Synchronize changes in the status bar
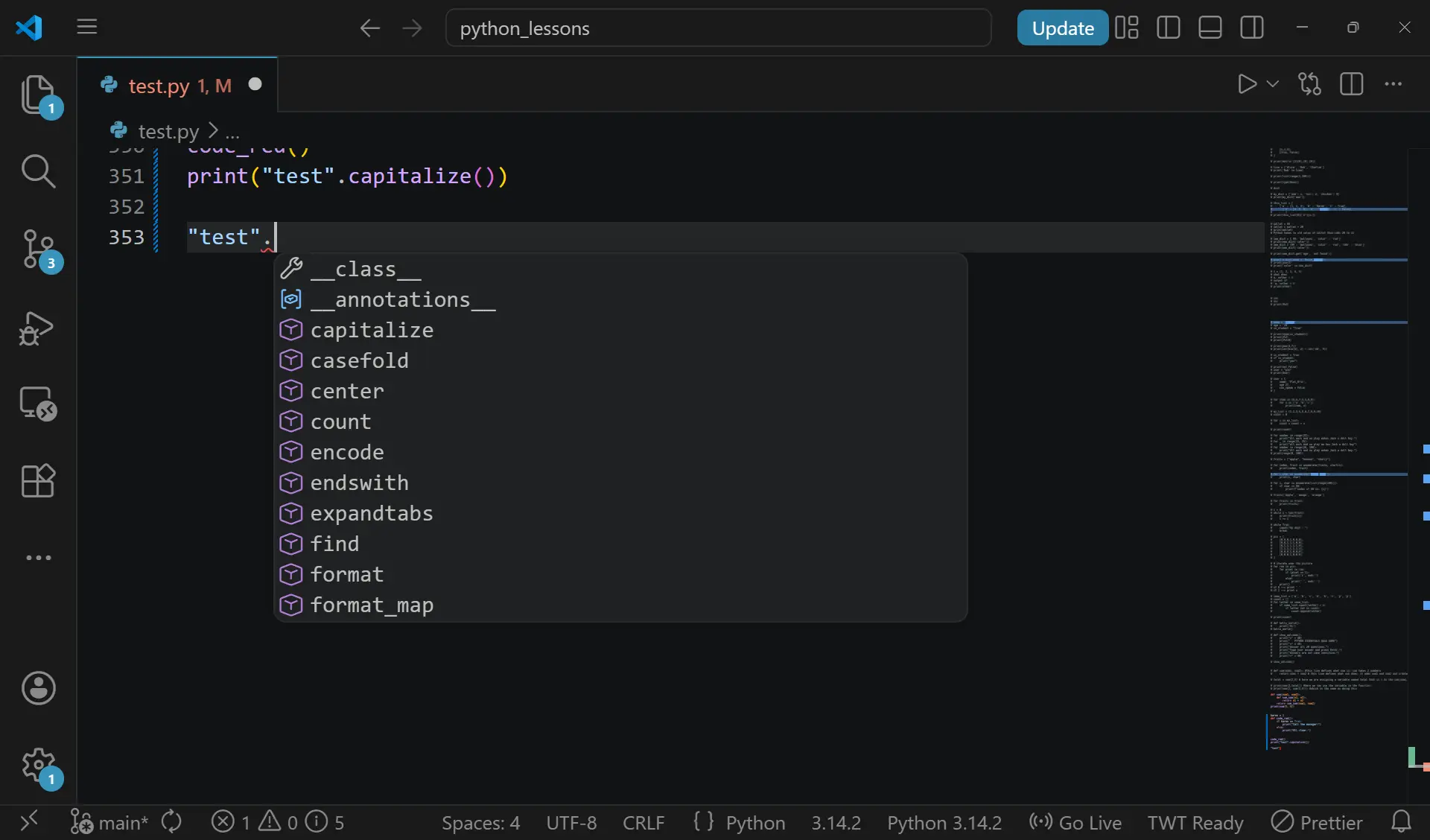The image size is (1430, 840). [172, 822]
